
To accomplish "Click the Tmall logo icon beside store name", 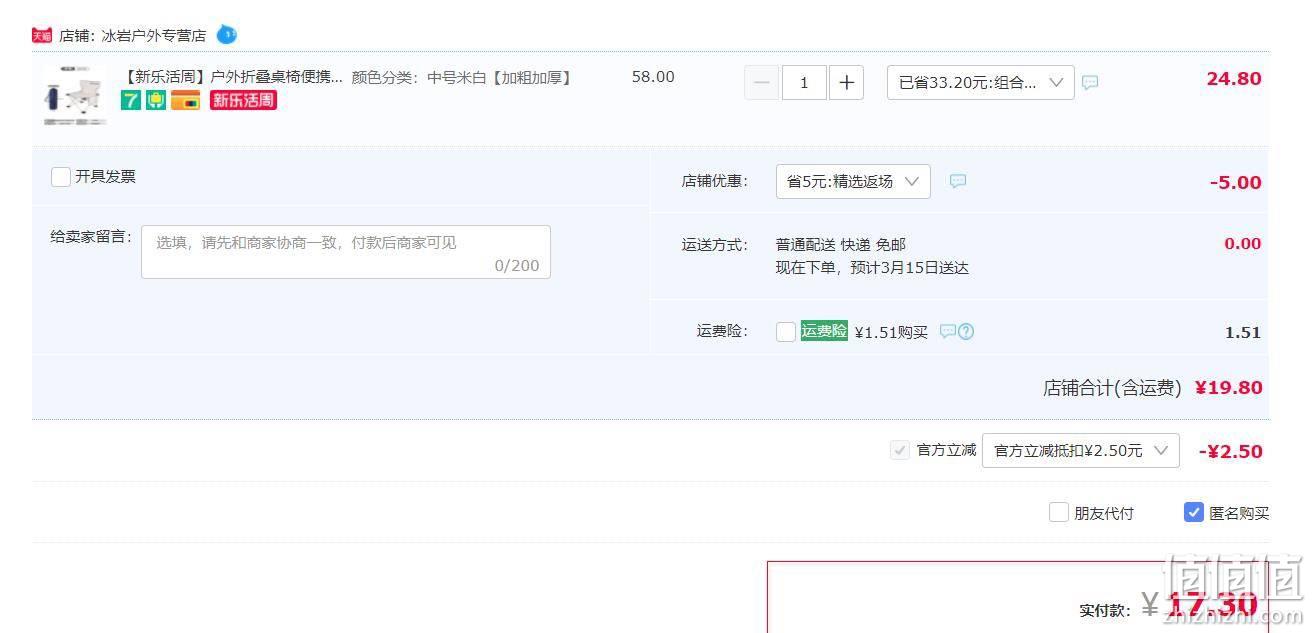I will pyautogui.click(x=41, y=35).
